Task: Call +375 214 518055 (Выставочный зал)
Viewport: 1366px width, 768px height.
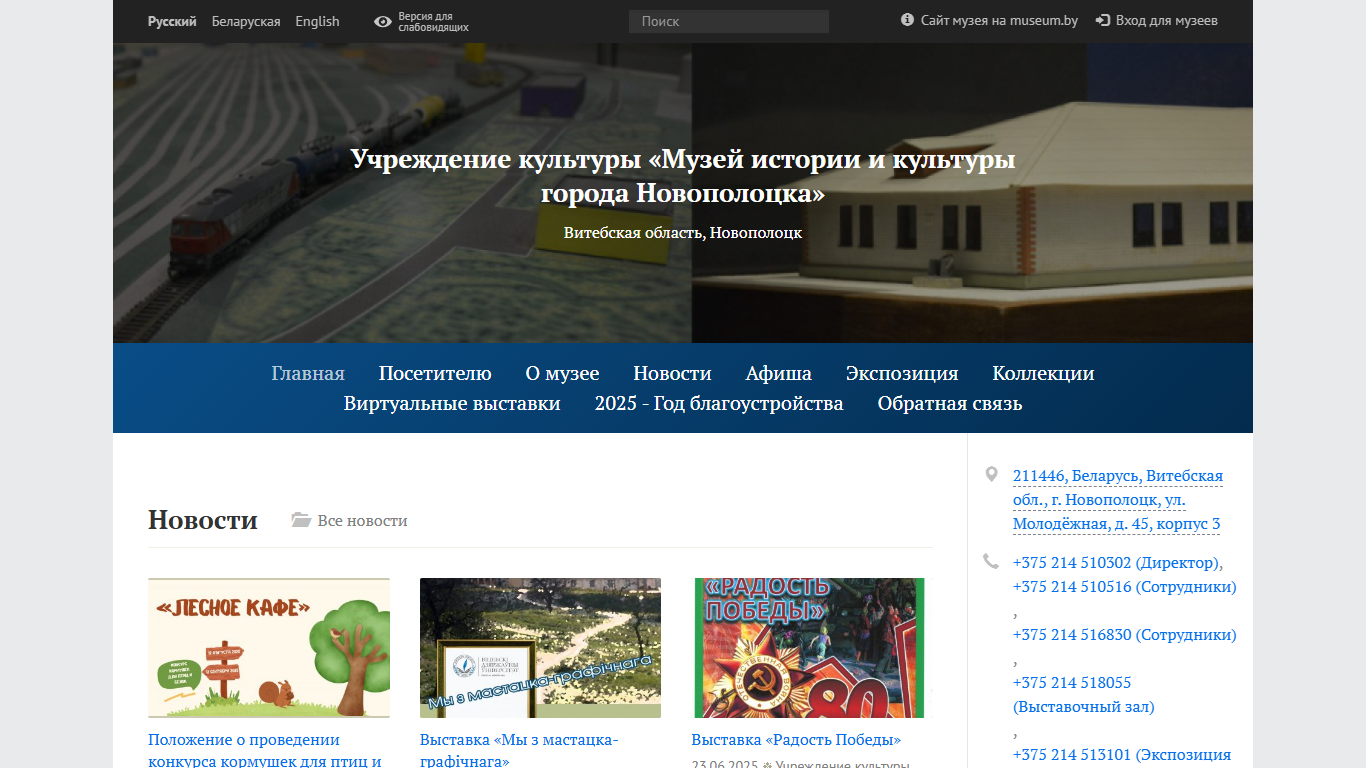Action: tap(1084, 695)
